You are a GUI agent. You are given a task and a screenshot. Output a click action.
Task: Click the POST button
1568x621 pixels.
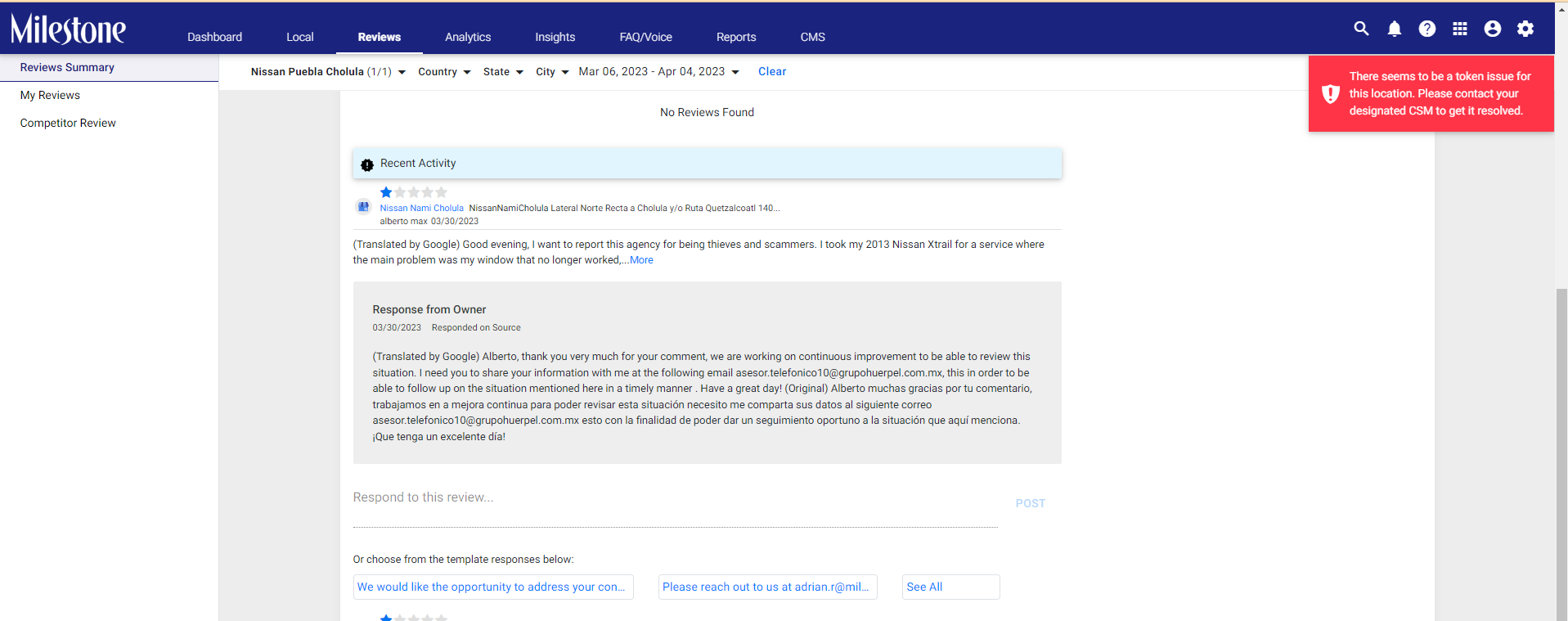click(x=1031, y=503)
